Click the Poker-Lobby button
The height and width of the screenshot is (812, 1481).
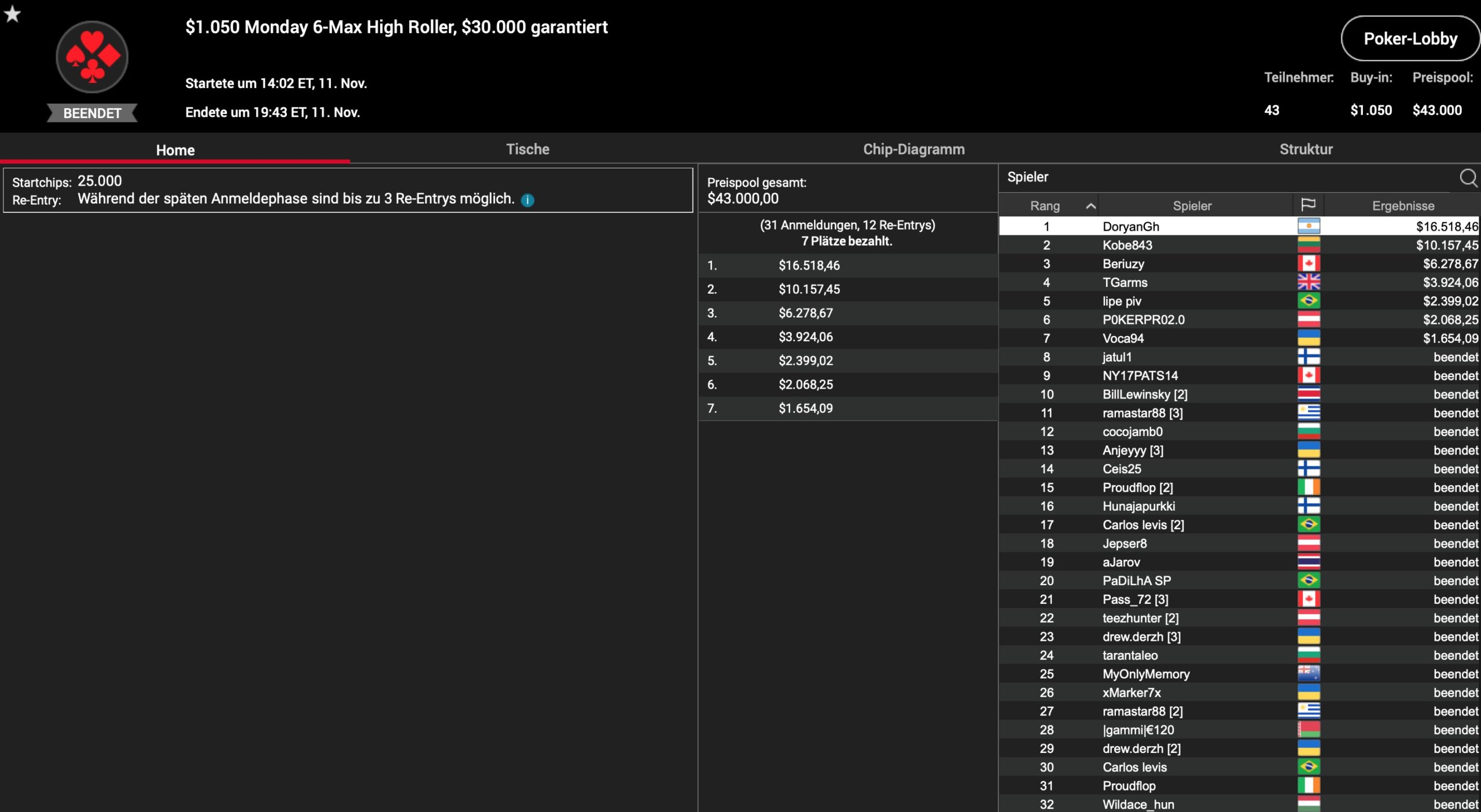[x=1410, y=39]
